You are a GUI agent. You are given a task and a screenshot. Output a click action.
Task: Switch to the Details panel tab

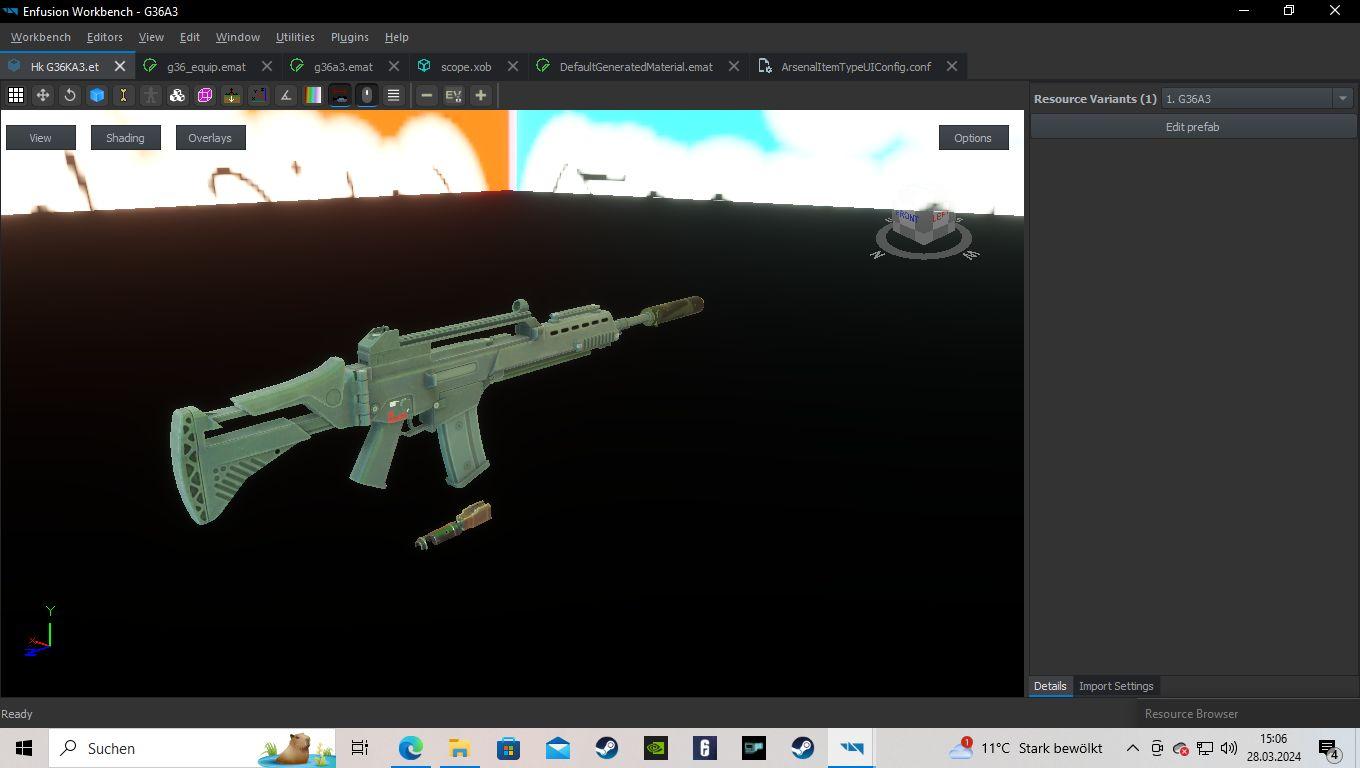point(1050,686)
